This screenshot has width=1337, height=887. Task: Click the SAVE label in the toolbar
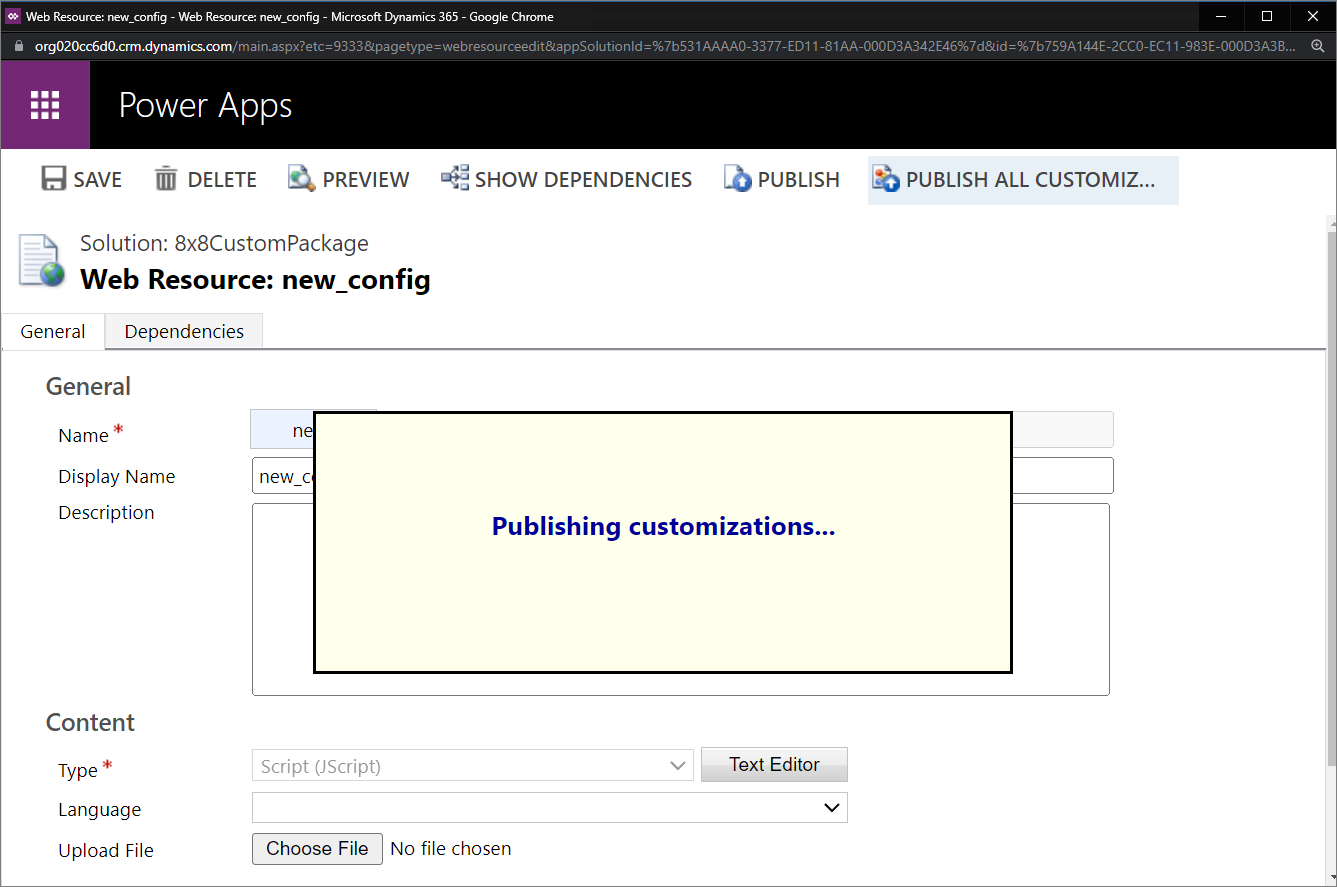(98, 180)
